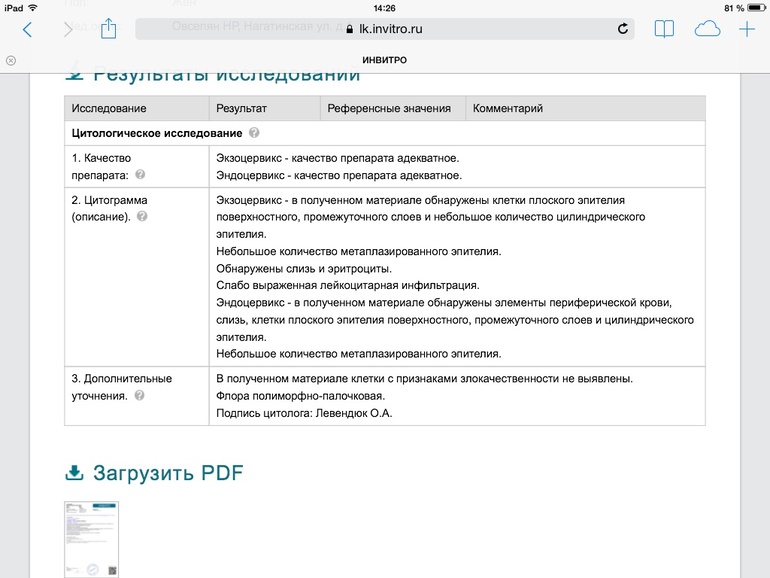Add a new tab with the plus icon

[x=747, y=29]
